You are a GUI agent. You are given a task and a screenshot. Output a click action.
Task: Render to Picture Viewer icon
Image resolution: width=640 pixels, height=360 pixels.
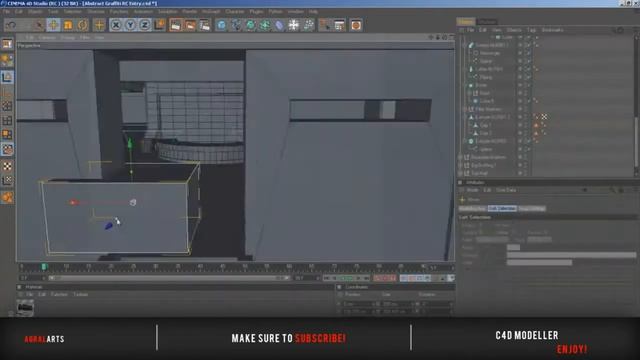pos(190,25)
